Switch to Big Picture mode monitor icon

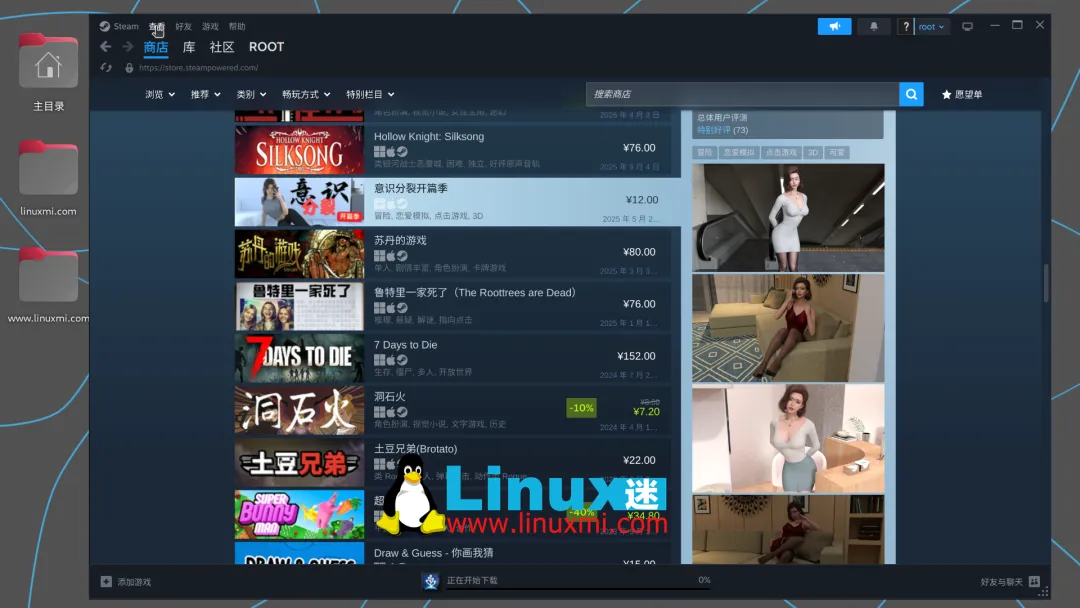click(x=967, y=26)
